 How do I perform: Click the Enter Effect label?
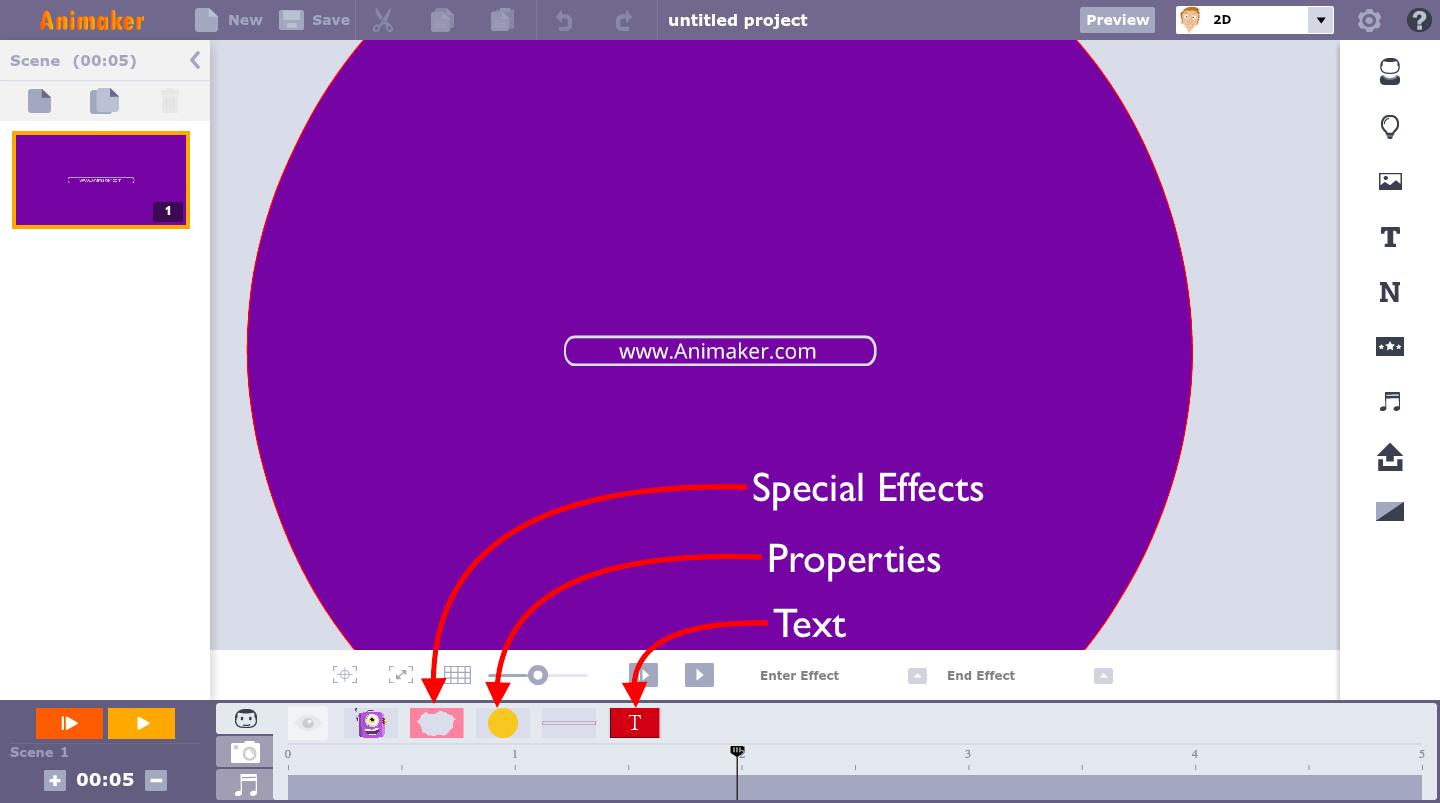(799, 676)
